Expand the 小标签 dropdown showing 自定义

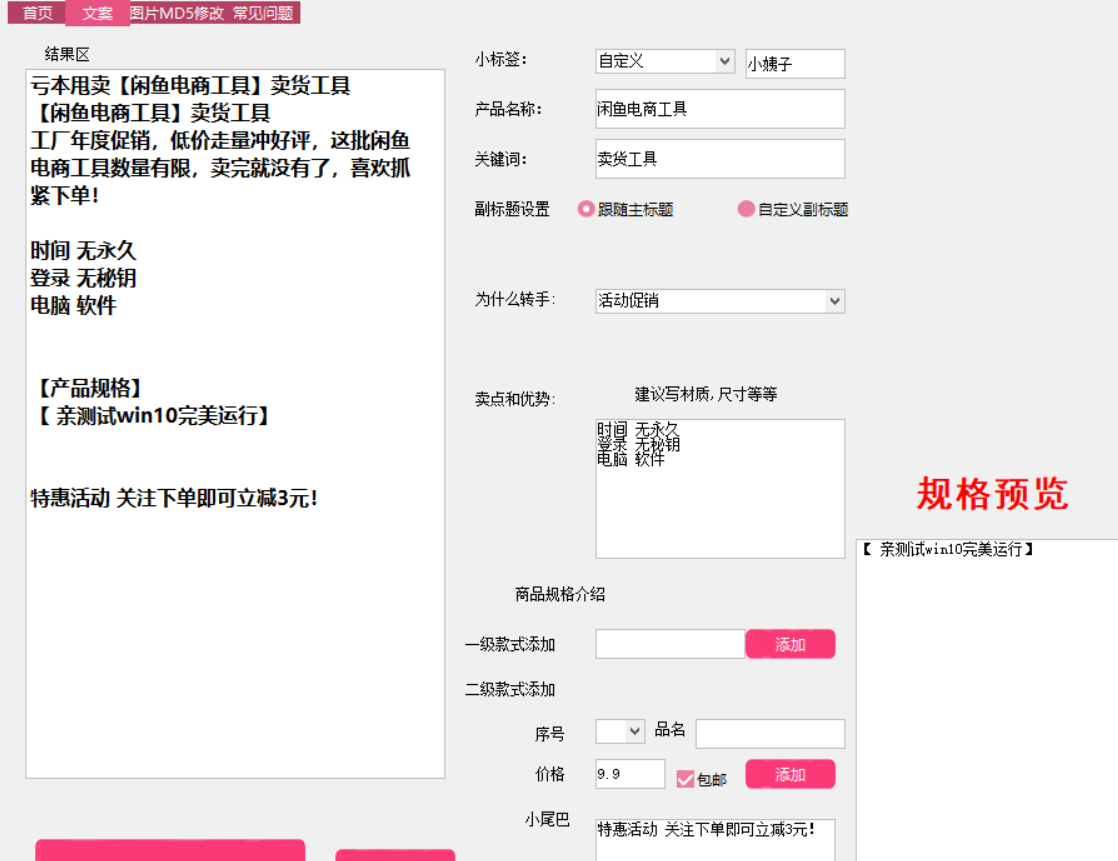(665, 61)
